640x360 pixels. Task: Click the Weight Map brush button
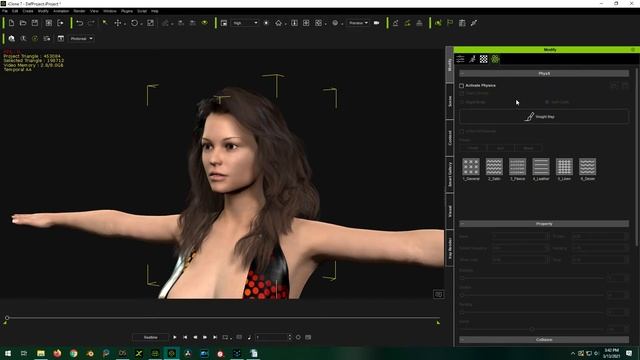tap(544, 117)
